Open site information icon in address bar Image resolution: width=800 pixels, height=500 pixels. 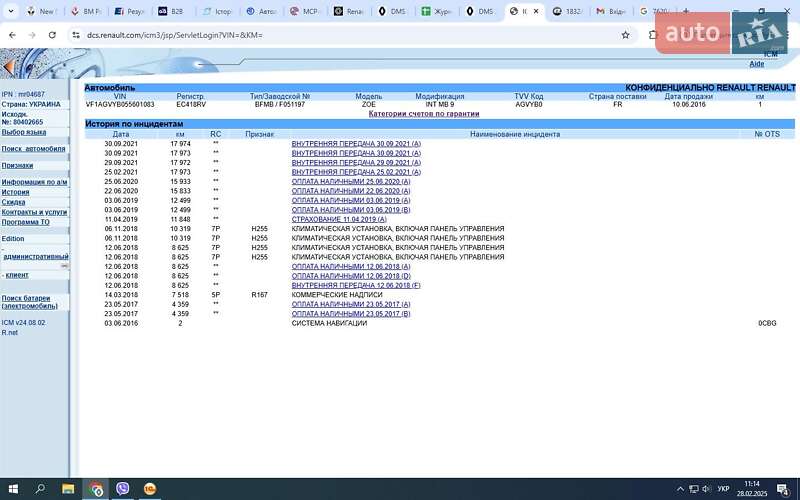(76, 35)
